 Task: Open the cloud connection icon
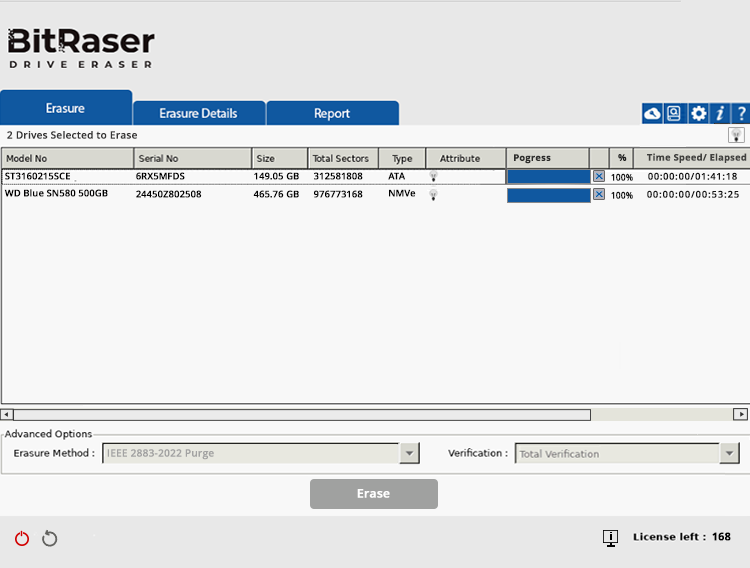point(652,114)
